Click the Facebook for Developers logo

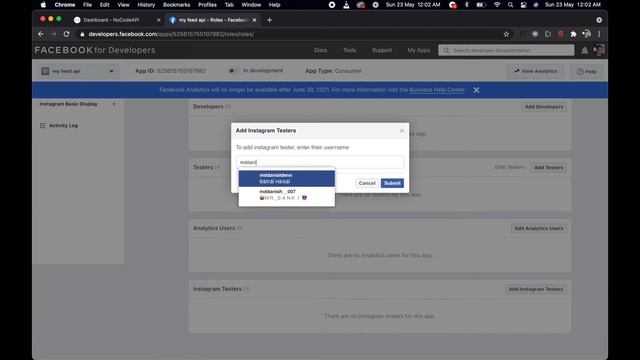click(x=95, y=50)
